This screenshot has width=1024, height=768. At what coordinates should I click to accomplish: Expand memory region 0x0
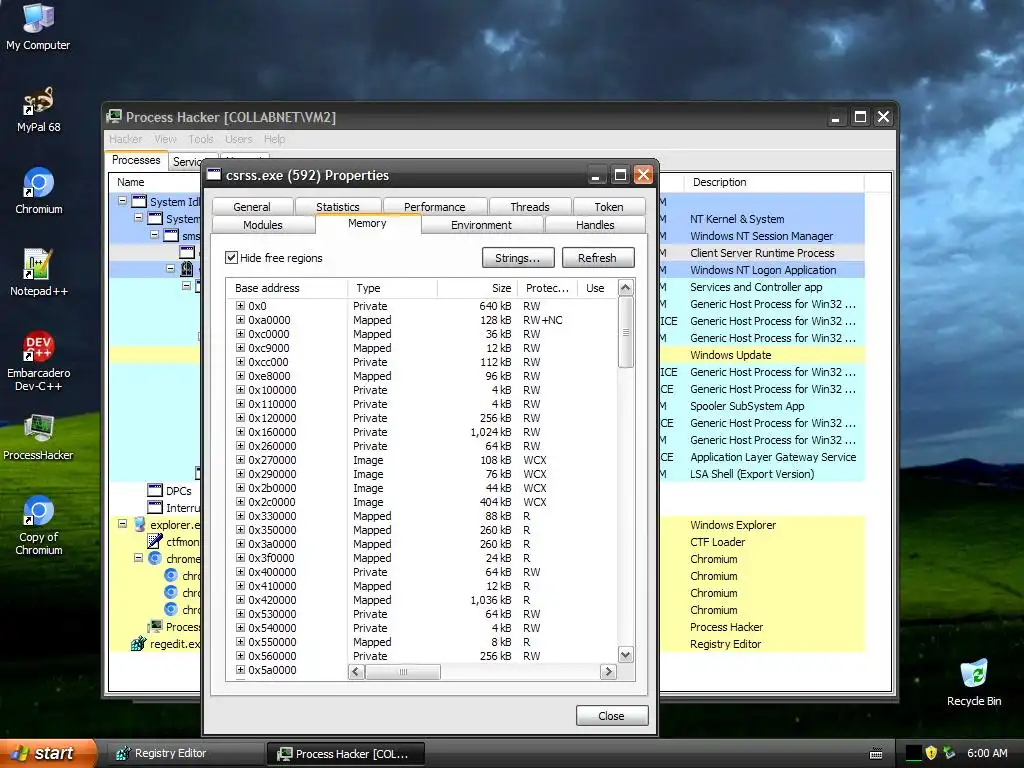click(240, 306)
